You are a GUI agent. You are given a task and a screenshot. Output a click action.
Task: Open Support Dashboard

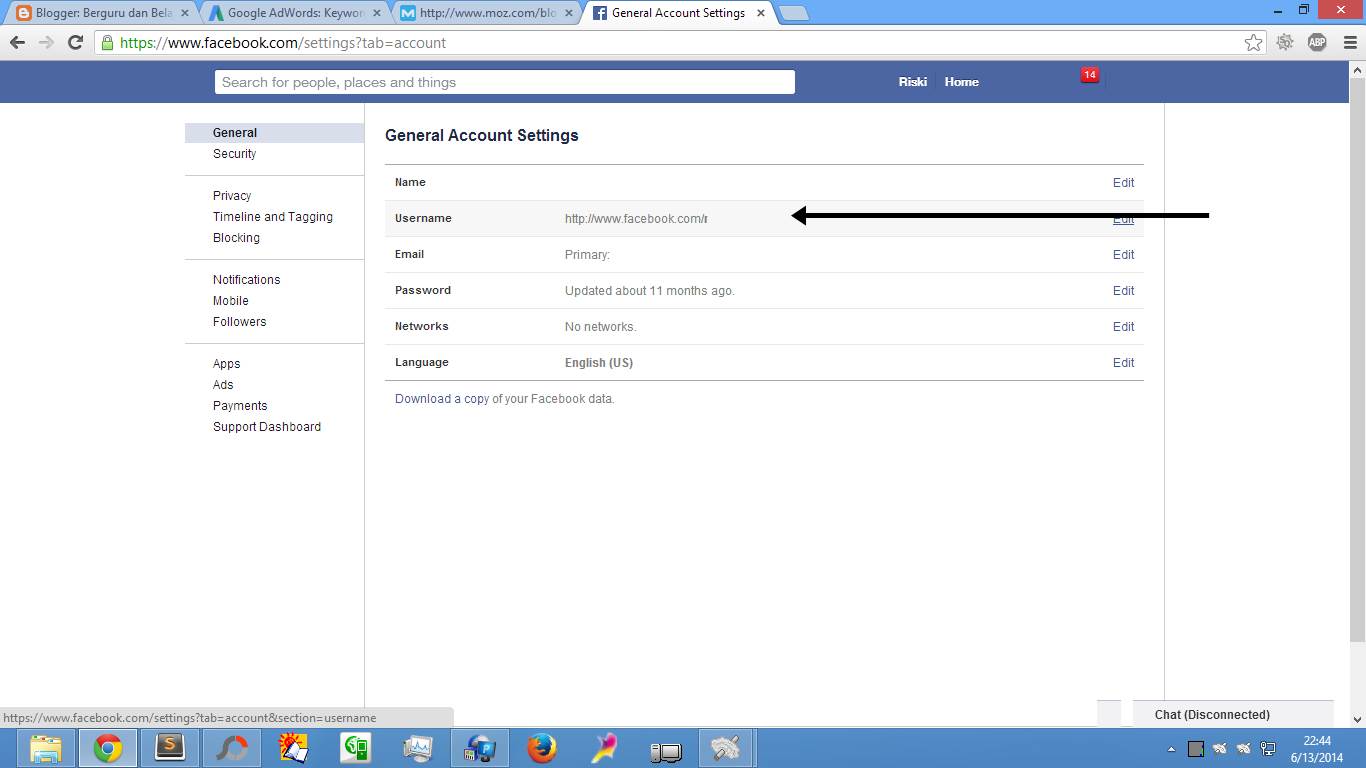click(267, 427)
